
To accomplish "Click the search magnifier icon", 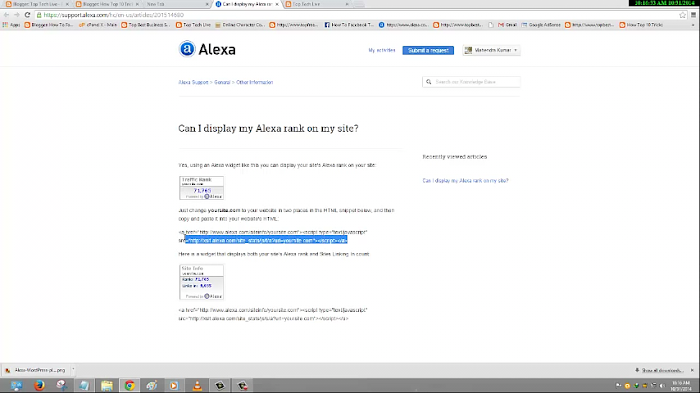I will click(429, 82).
